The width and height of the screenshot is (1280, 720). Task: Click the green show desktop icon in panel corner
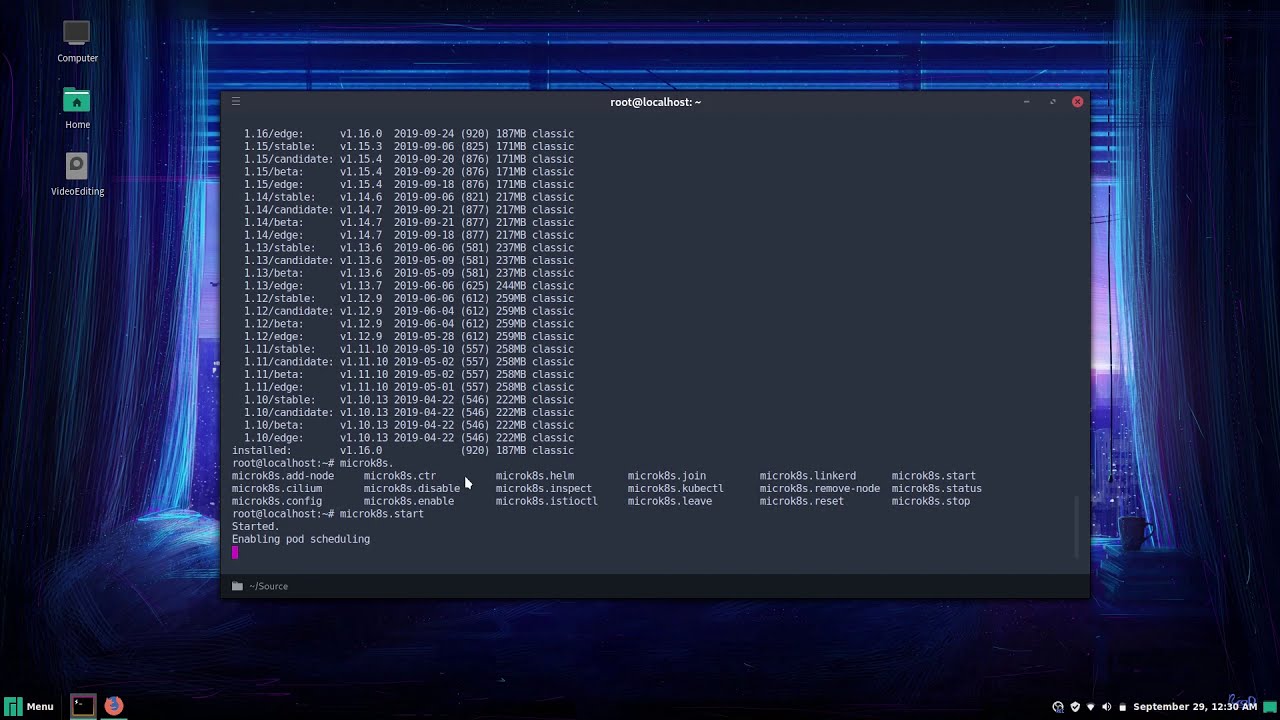coord(1269,706)
